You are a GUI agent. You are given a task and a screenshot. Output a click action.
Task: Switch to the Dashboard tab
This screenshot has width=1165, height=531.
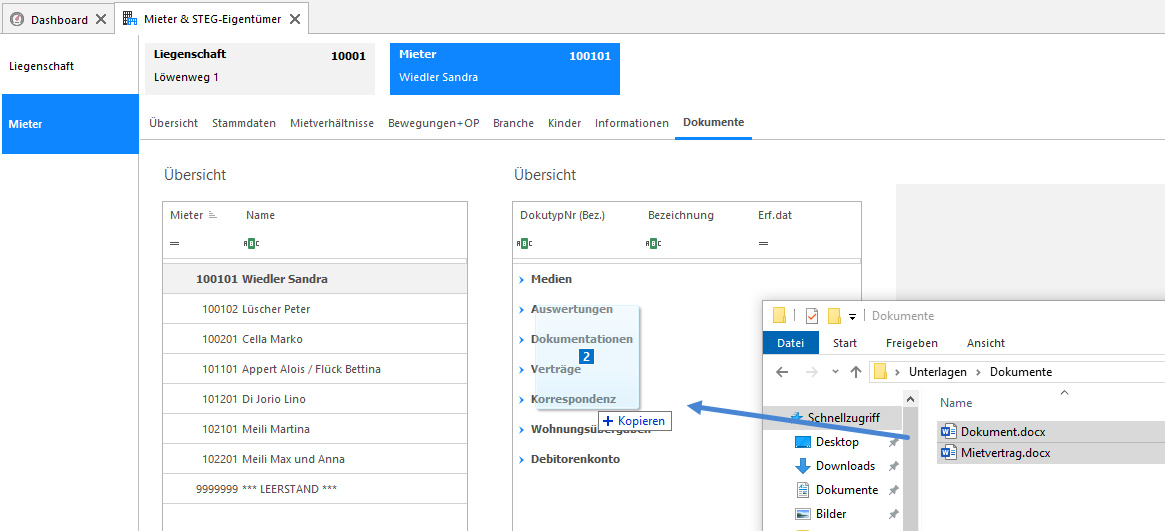coord(58,19)
